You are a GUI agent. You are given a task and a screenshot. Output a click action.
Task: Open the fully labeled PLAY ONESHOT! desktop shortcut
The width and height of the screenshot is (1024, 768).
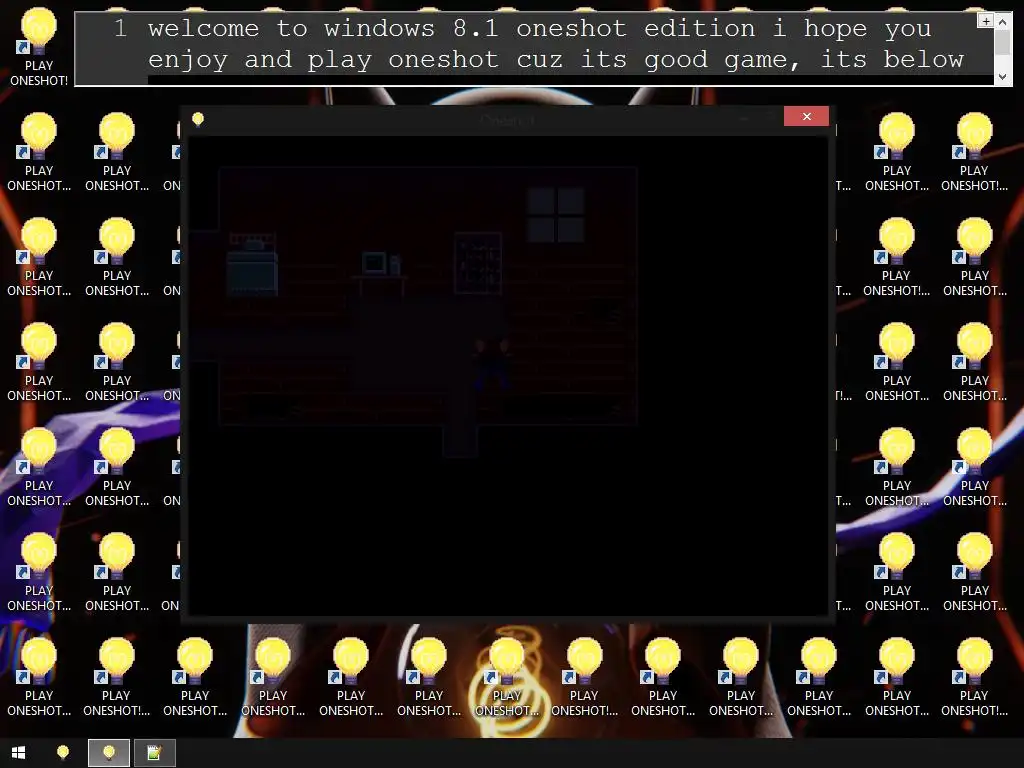click(x=39, y=47)
